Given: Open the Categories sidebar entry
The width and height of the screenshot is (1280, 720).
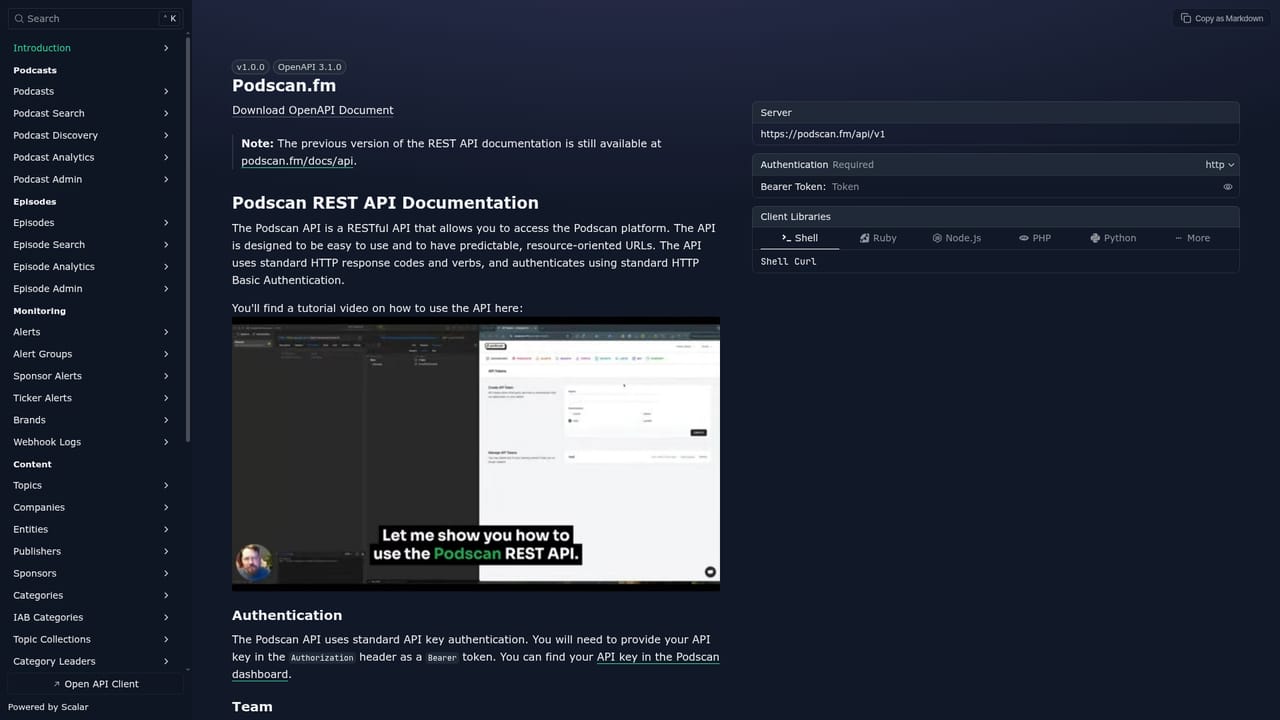Looking at the screenshot, I should click(x=92, y=596).
